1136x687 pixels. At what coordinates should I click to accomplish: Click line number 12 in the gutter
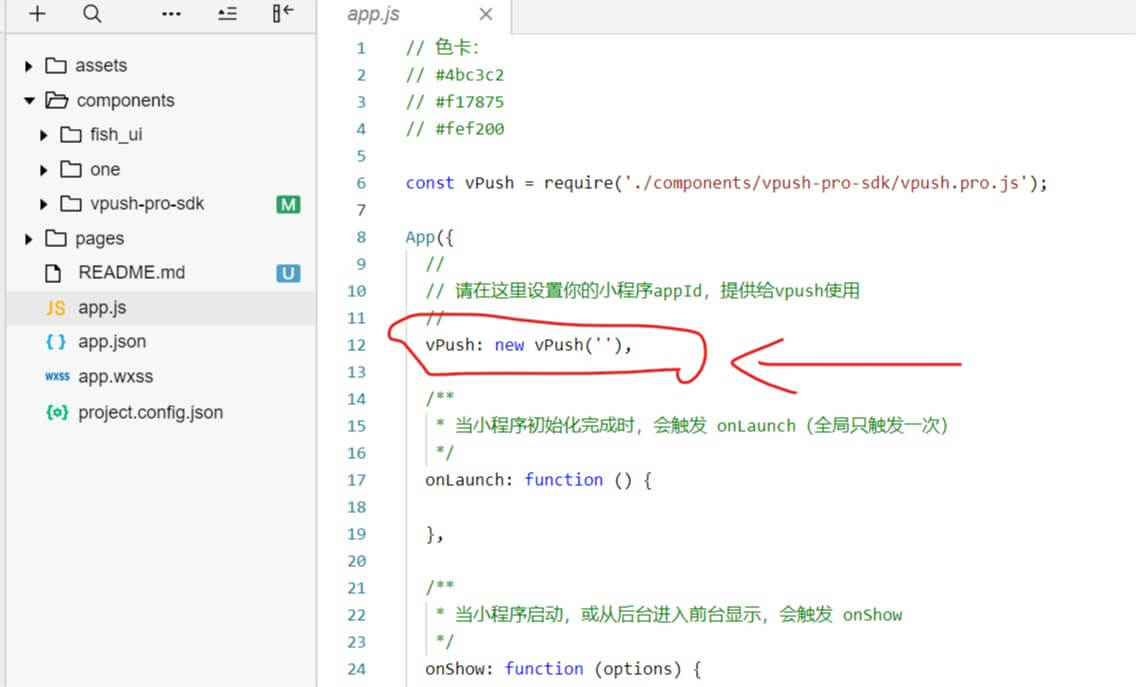pyautogui.click(x=356, y=345)
